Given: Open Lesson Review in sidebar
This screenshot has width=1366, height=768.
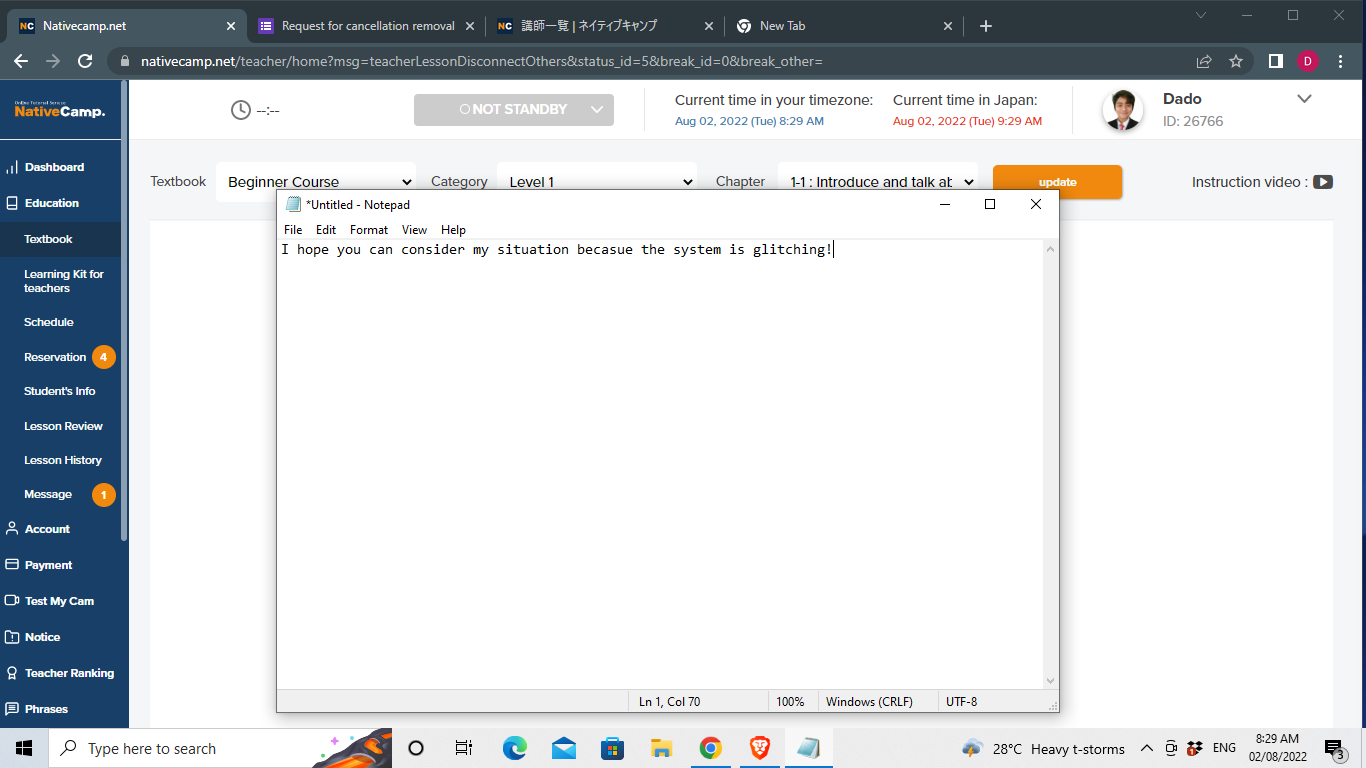Looking at the screenshot, I should pos(63,426).
